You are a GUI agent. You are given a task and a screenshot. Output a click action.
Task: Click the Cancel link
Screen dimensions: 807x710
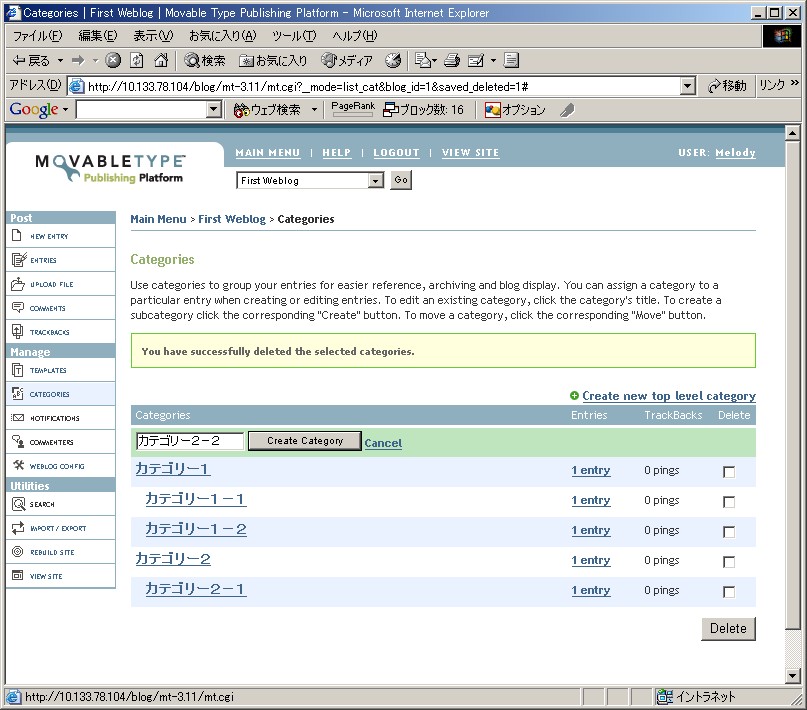coord(383,443)
